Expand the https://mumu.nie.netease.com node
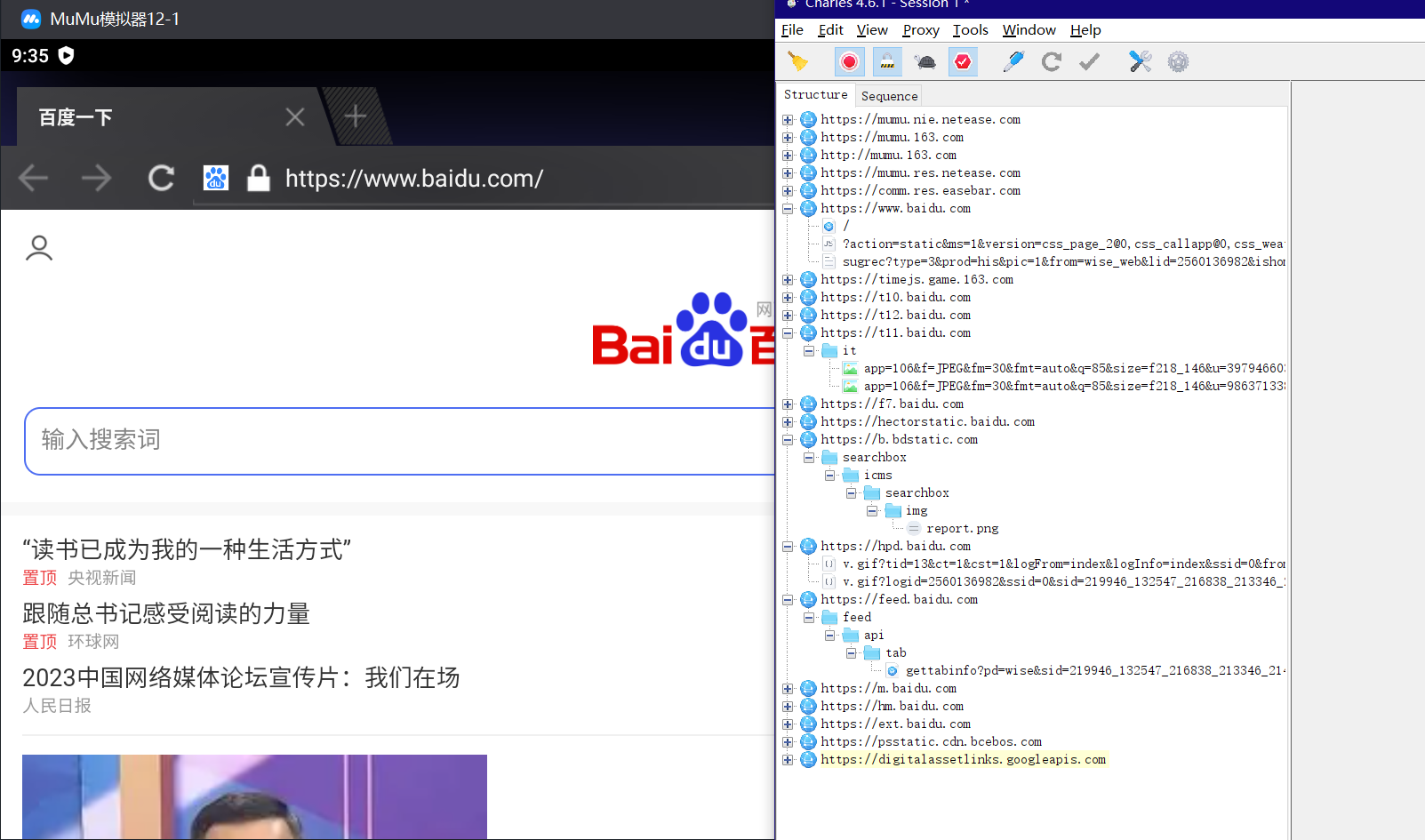 click(x=788, y=120)
